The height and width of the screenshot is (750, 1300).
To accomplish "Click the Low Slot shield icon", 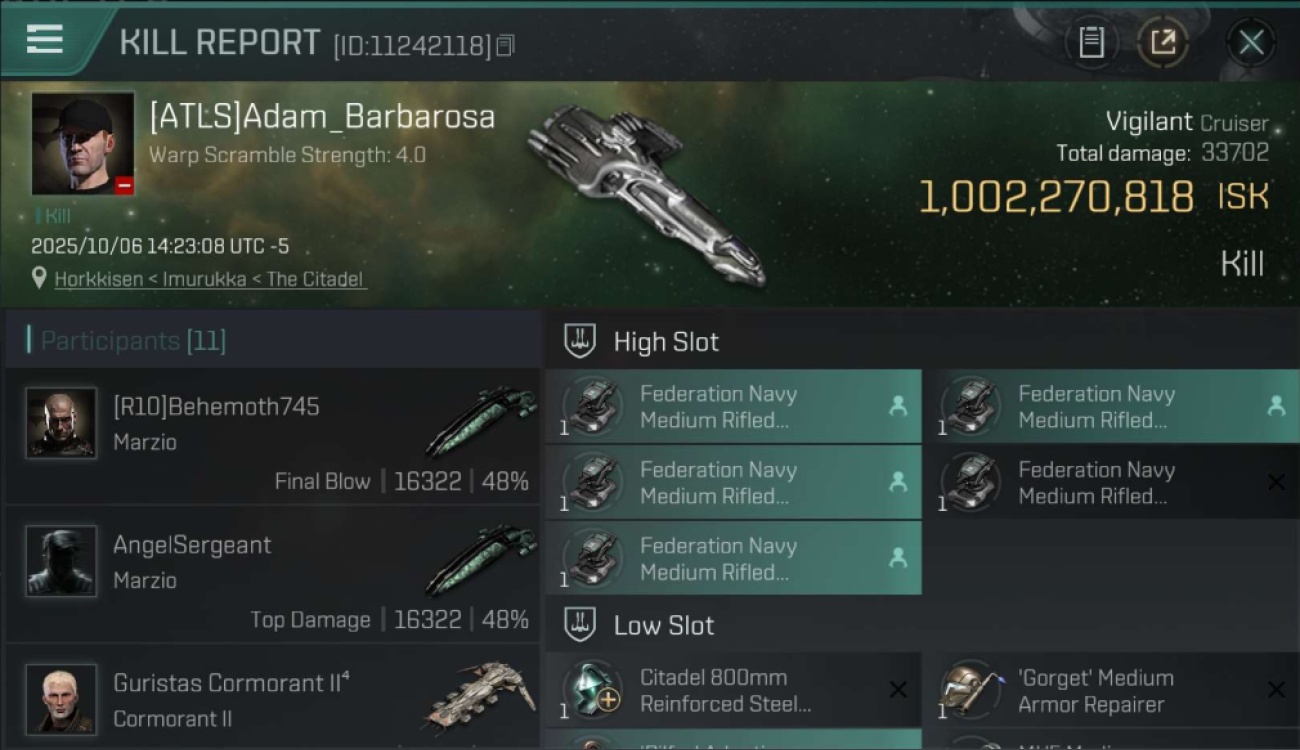I will [580, 625].
